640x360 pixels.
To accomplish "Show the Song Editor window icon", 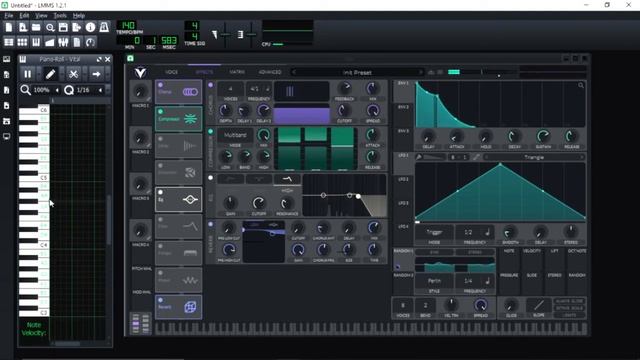I will 9,42.
